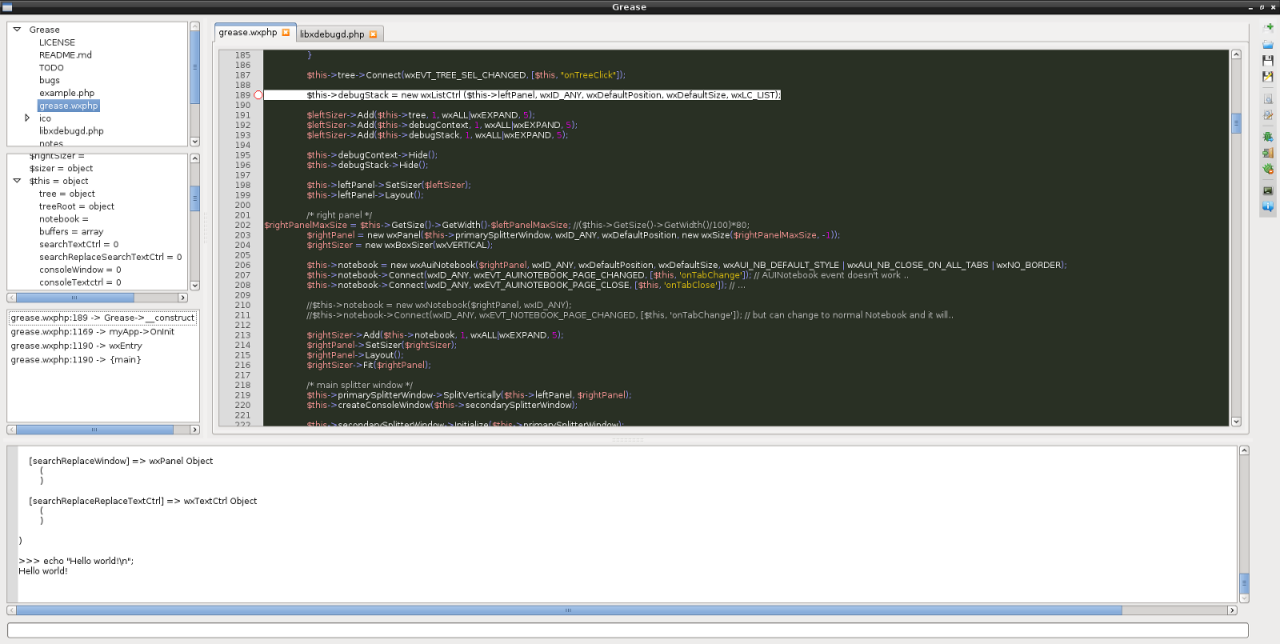Jump to myApp->OnInit stack entry

(90, 331)
